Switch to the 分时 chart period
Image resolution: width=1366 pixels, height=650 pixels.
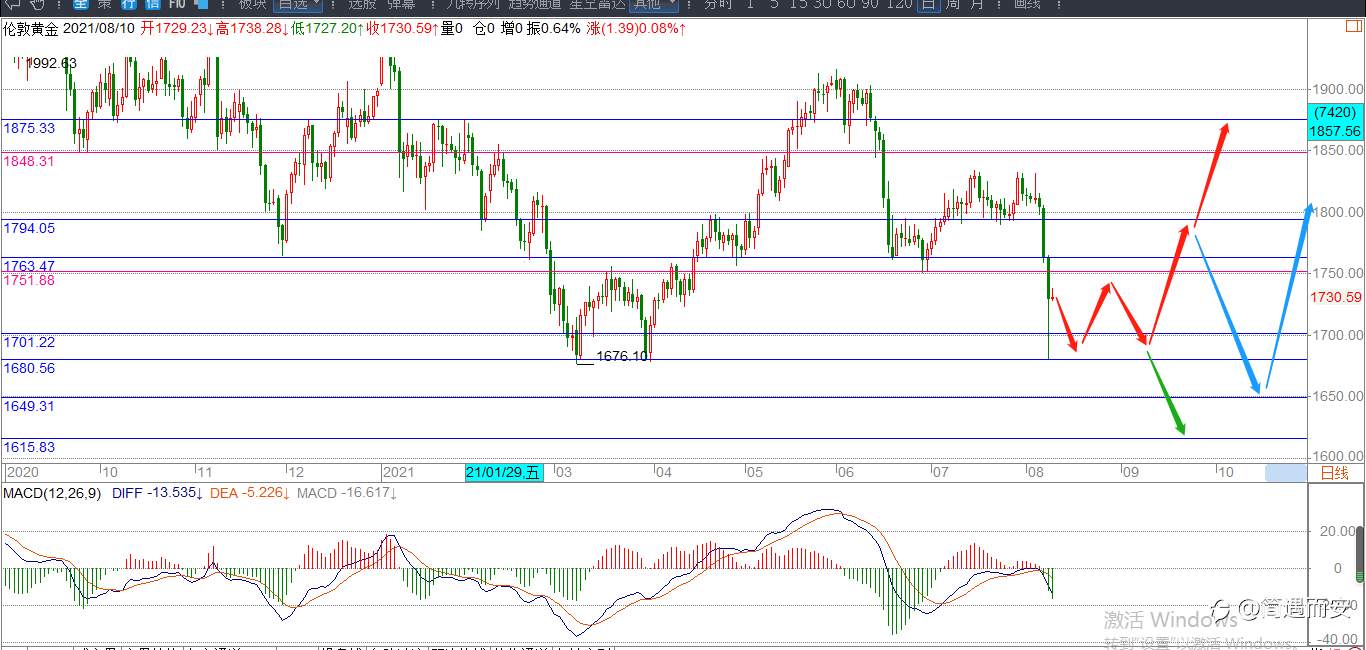(718, 4)
